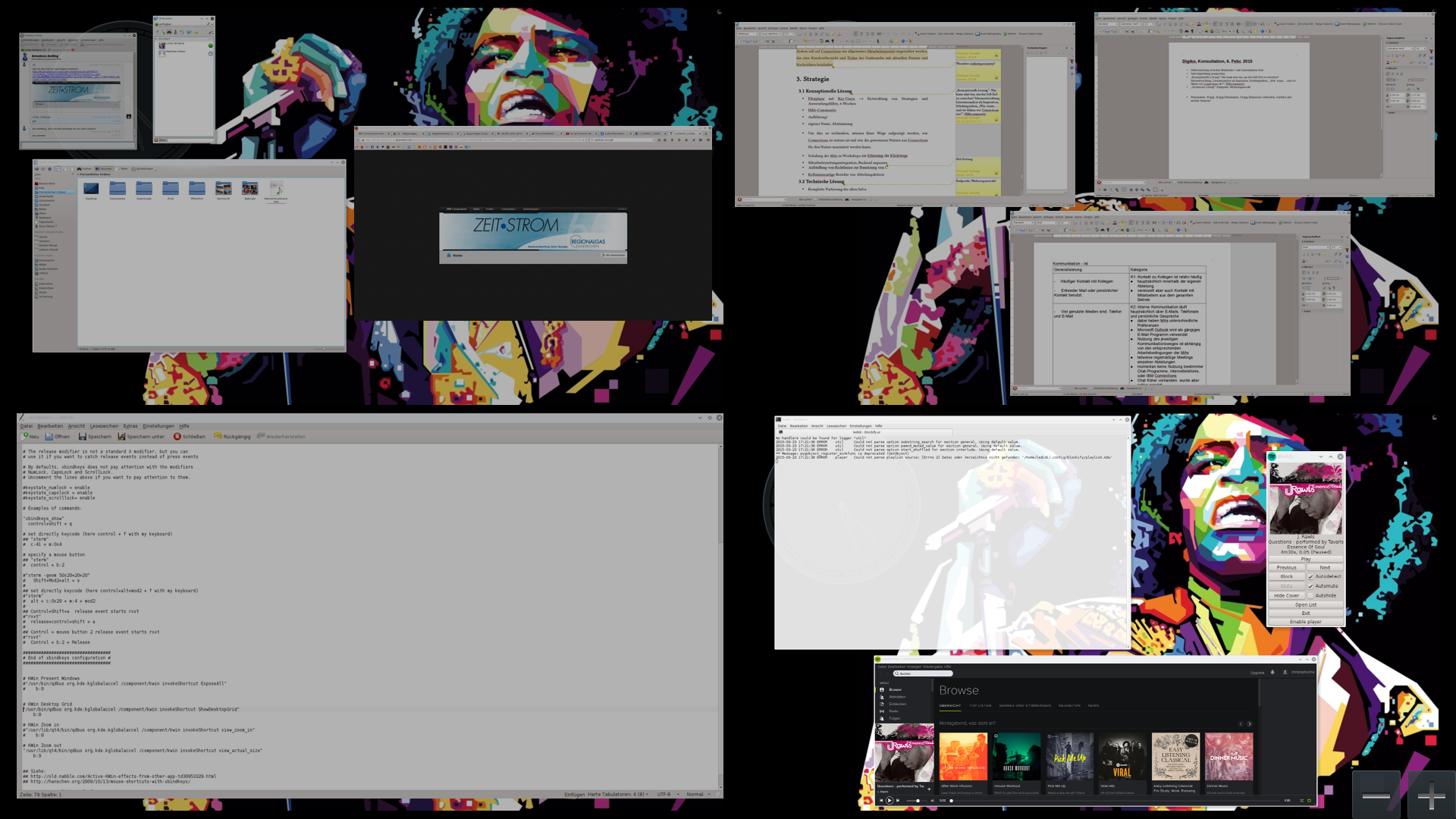Screen dimensions: 1456x819
Task: Enable the Autohide checkbox in Blockify
Action: click(1310, 595)
